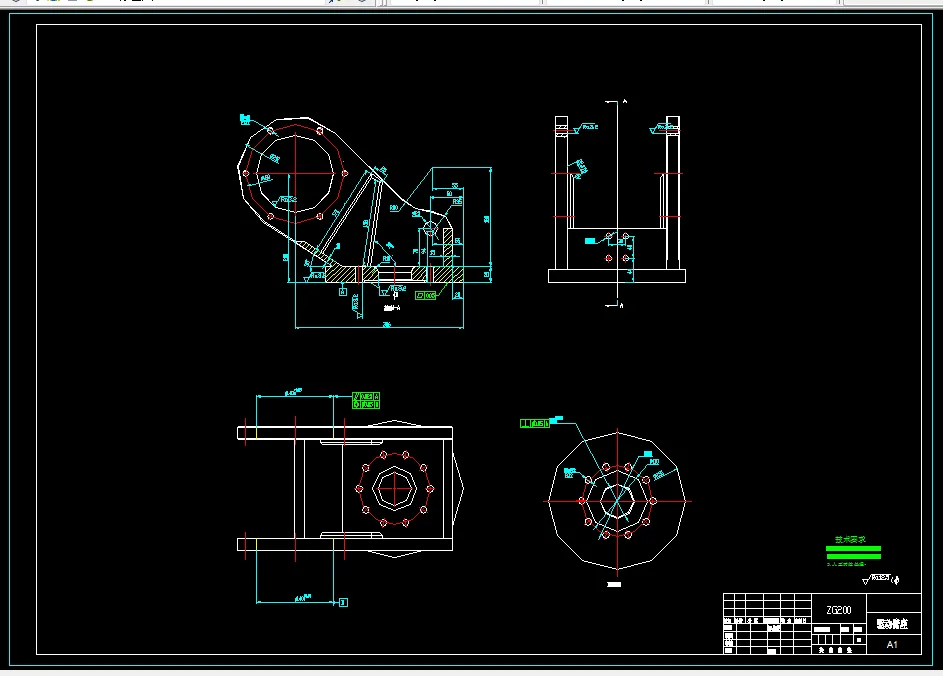Image resolution: width=943 pixels, height=676 pixels.
Task: Select the part name cell above A1
Action: [x=894, y=624]
